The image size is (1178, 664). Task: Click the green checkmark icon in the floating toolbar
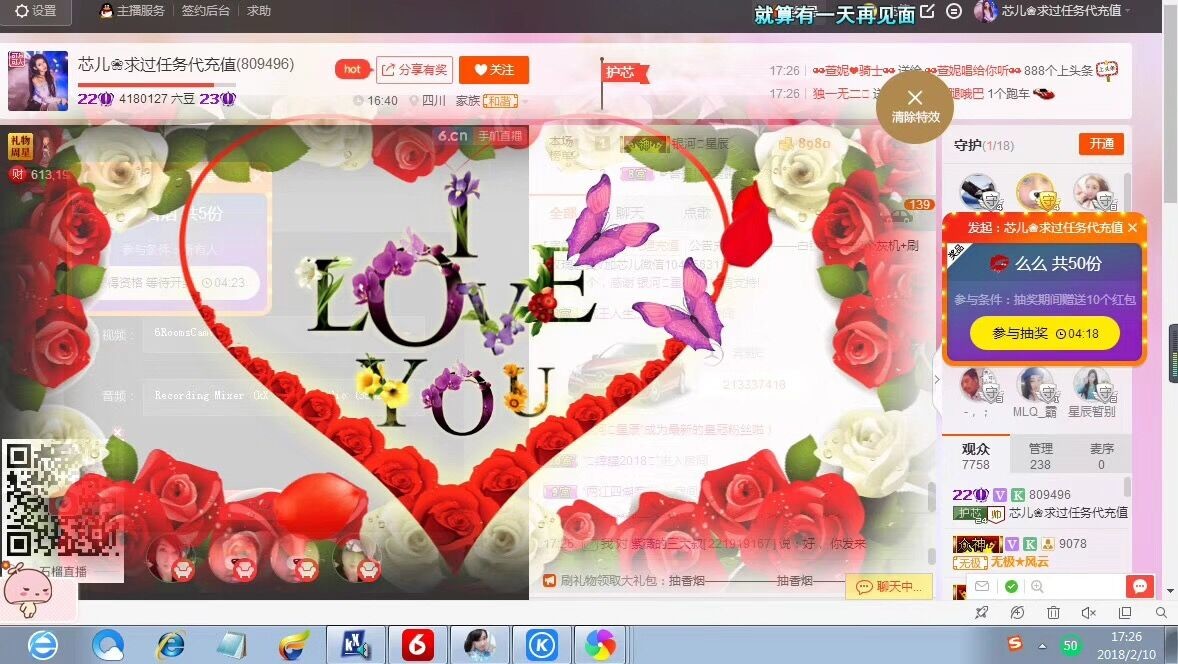click(x=1011, y=586)
